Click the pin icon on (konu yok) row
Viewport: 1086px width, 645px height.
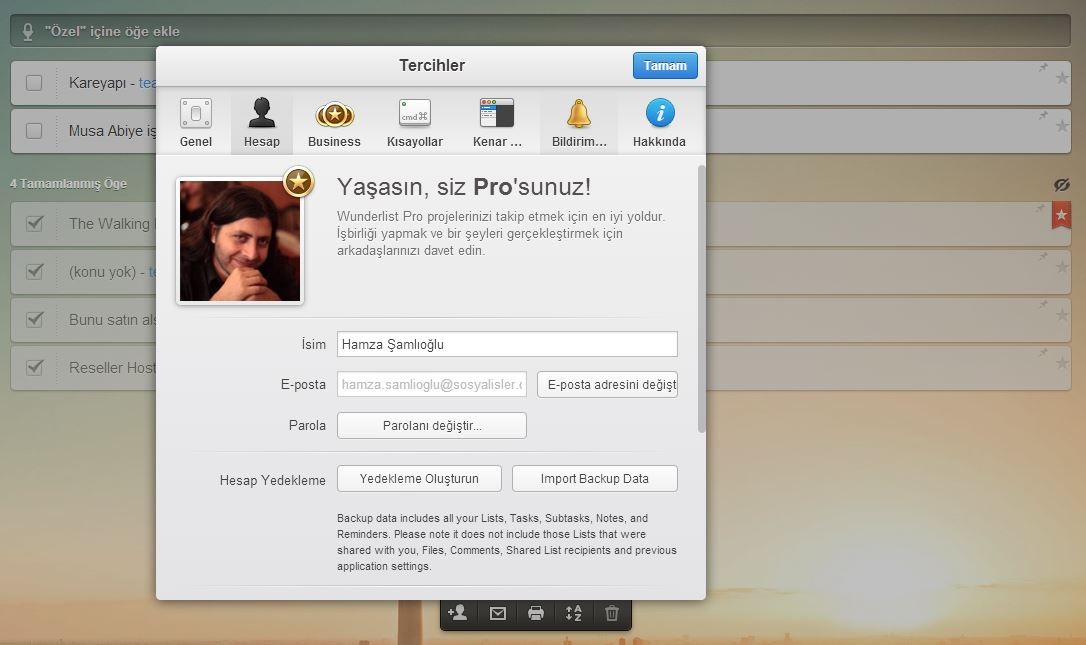click(1043, 256)
